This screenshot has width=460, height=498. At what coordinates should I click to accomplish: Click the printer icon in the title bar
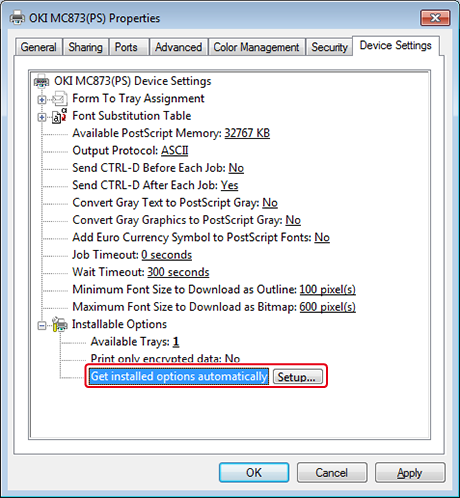pos(17,18)
